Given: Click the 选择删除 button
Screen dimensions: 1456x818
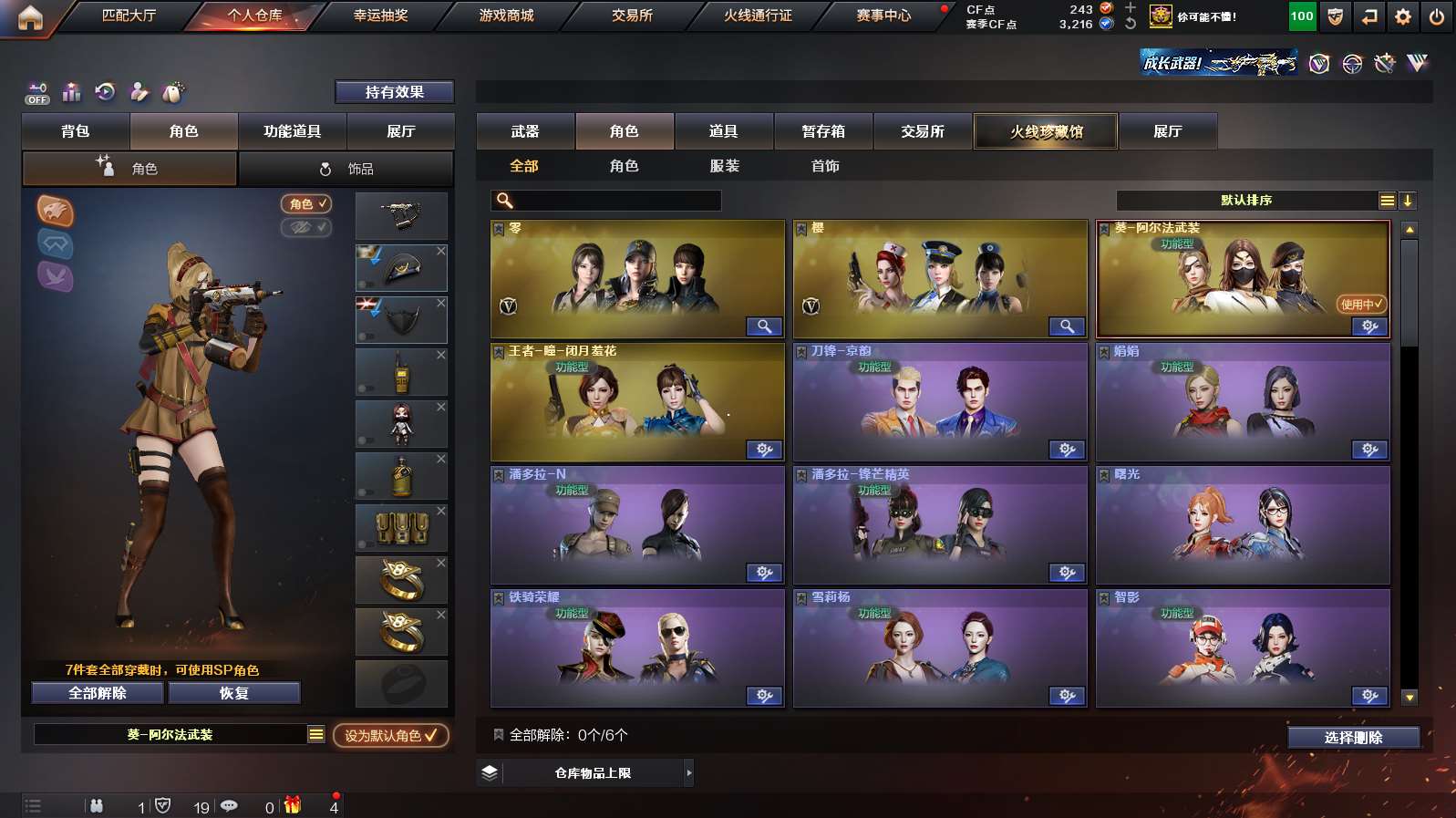Looking at the screenshot, I should tap(1354, 738).
